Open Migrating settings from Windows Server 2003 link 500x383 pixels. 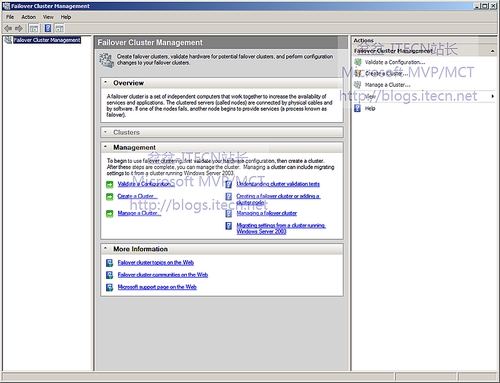pyautogui.click(x=281, y=228)
